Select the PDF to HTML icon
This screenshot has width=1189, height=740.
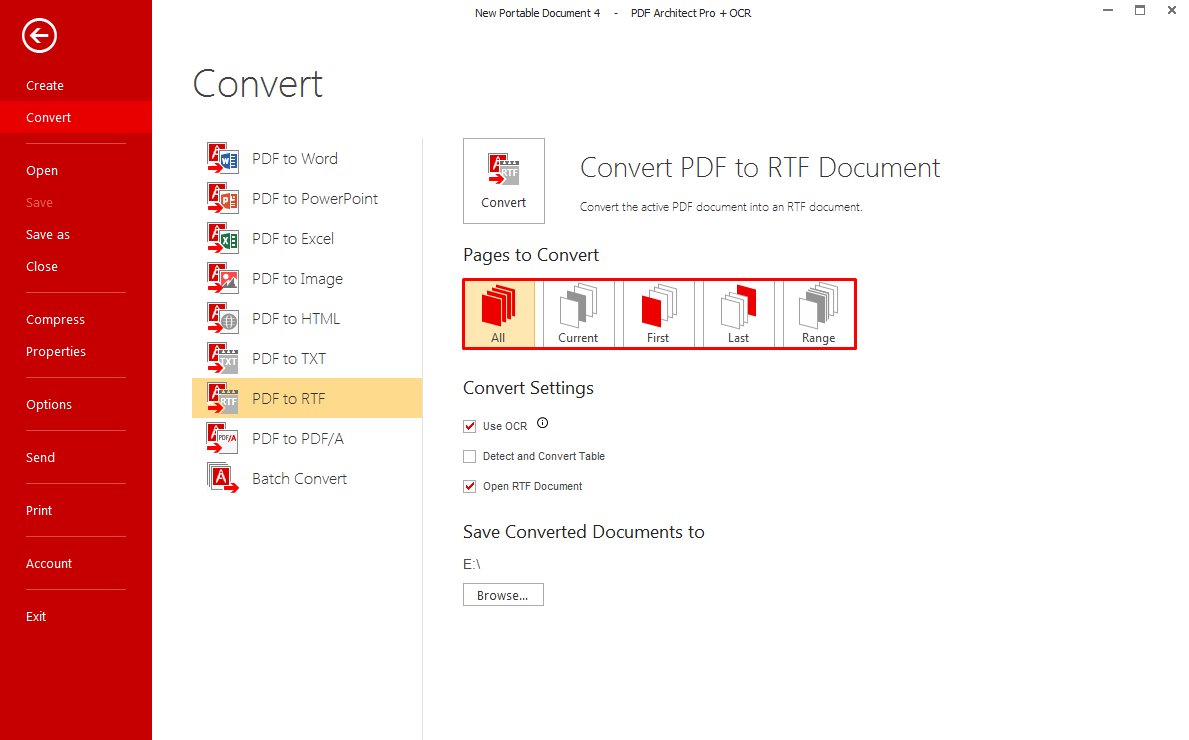coord(223,318)
